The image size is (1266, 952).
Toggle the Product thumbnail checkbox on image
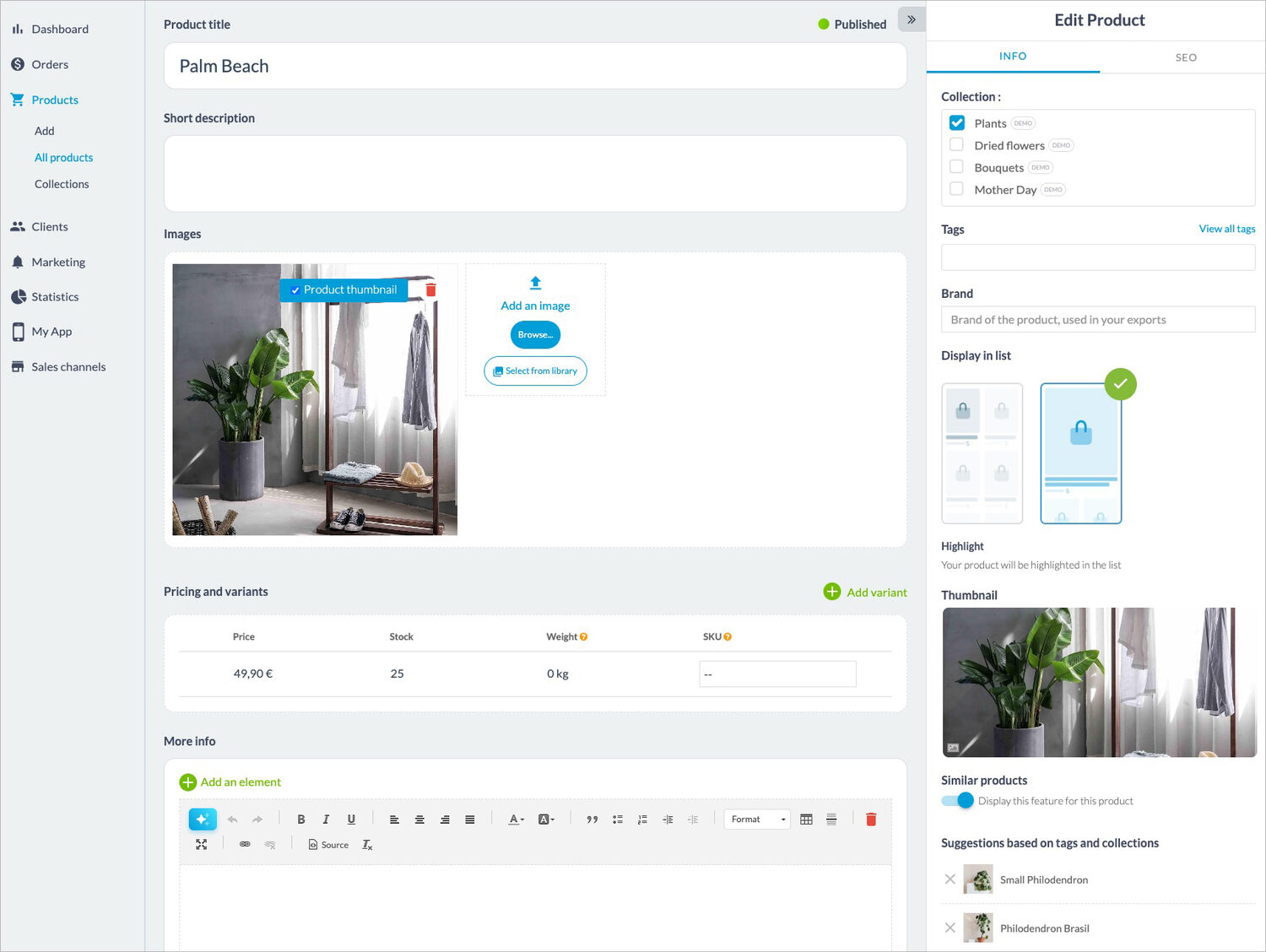click(x=295, y=290)
